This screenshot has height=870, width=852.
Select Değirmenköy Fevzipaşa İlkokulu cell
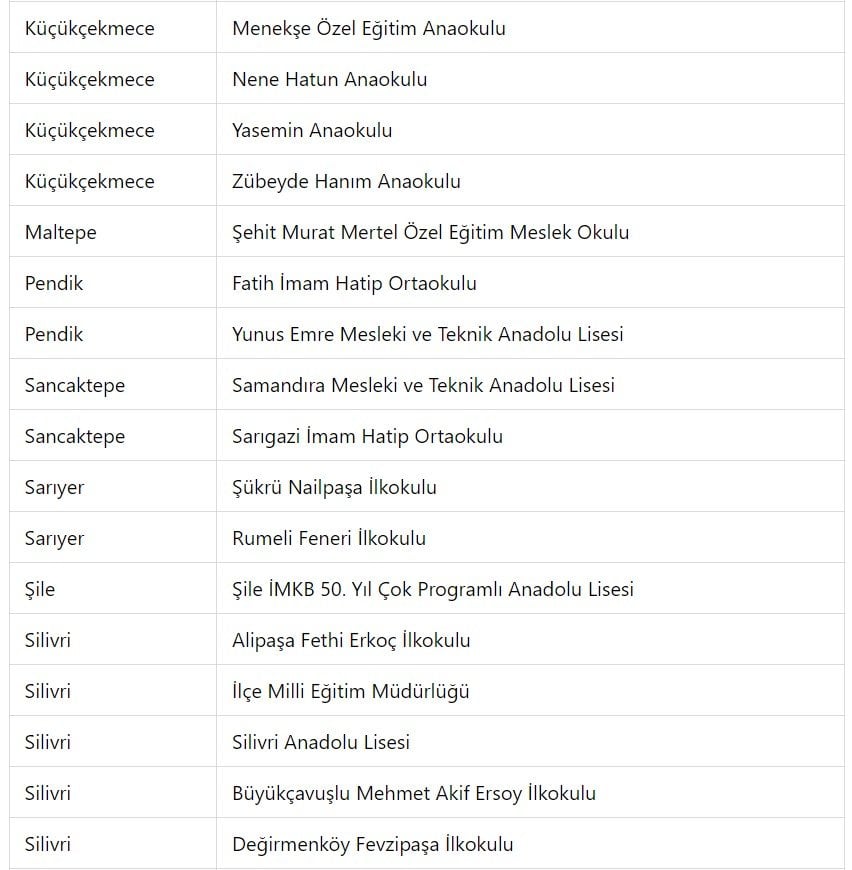tap(372, 845)
